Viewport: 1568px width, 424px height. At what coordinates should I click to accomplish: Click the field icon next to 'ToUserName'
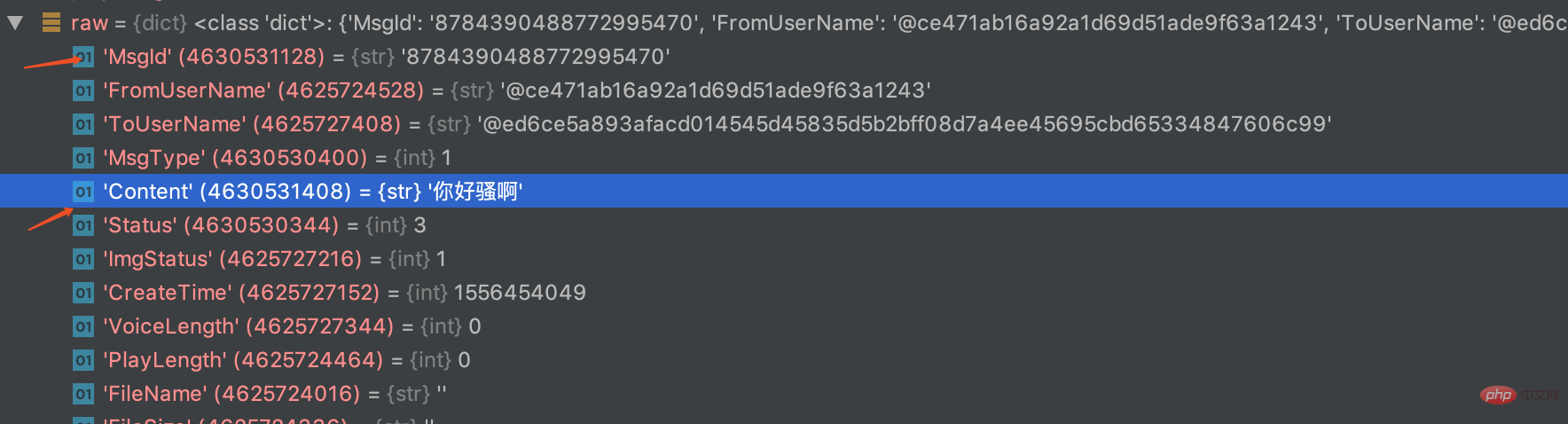[x=83, y=124]
